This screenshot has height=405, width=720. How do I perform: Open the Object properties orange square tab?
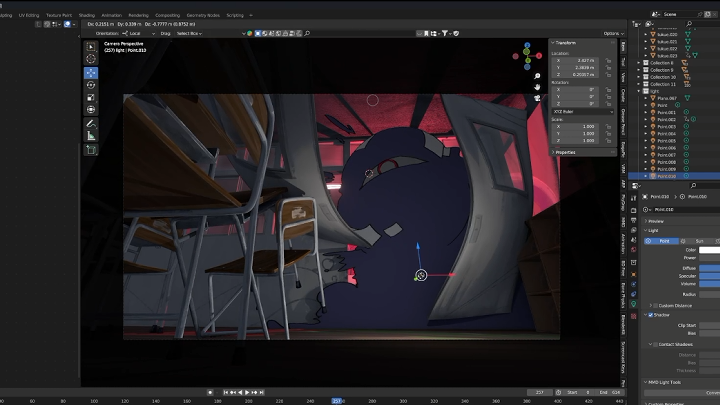click(x=634, y=274)
